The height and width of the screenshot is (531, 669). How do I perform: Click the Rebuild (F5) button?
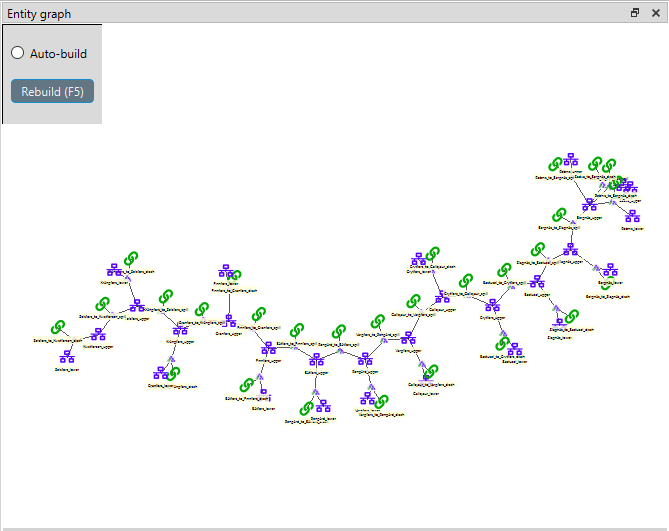(x=52, y=91)
